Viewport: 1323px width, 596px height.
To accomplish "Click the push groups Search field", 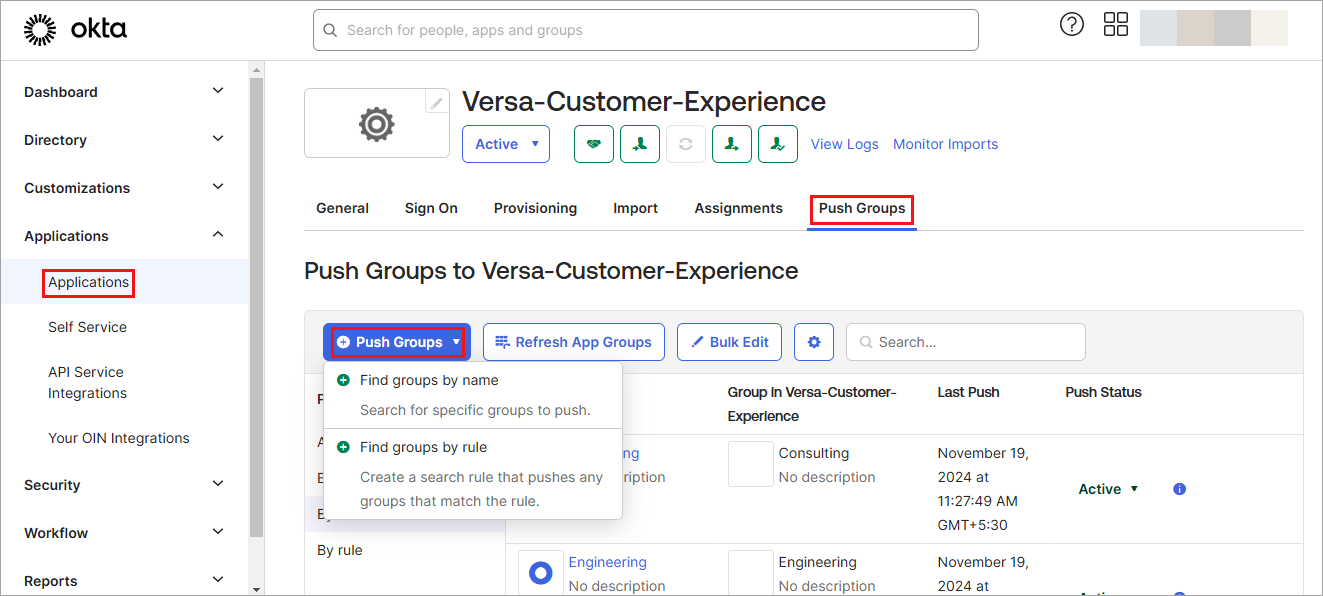I will click(x=975, y=342).
